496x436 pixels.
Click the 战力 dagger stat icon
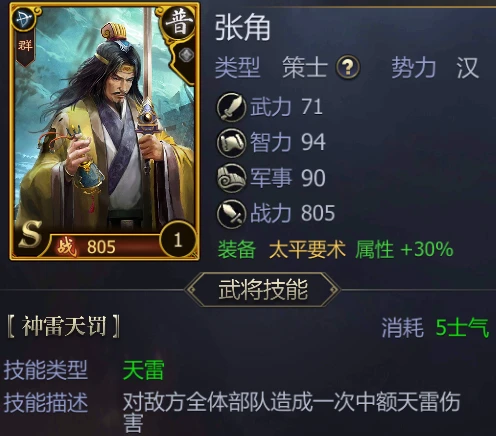(231, 214)
